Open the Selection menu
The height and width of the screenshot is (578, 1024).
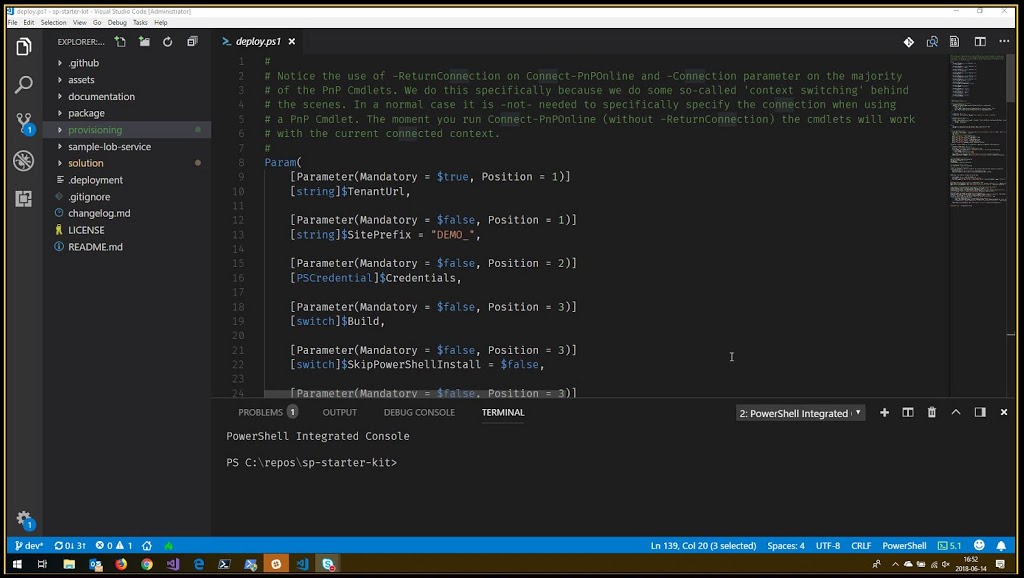click(54, 22)
